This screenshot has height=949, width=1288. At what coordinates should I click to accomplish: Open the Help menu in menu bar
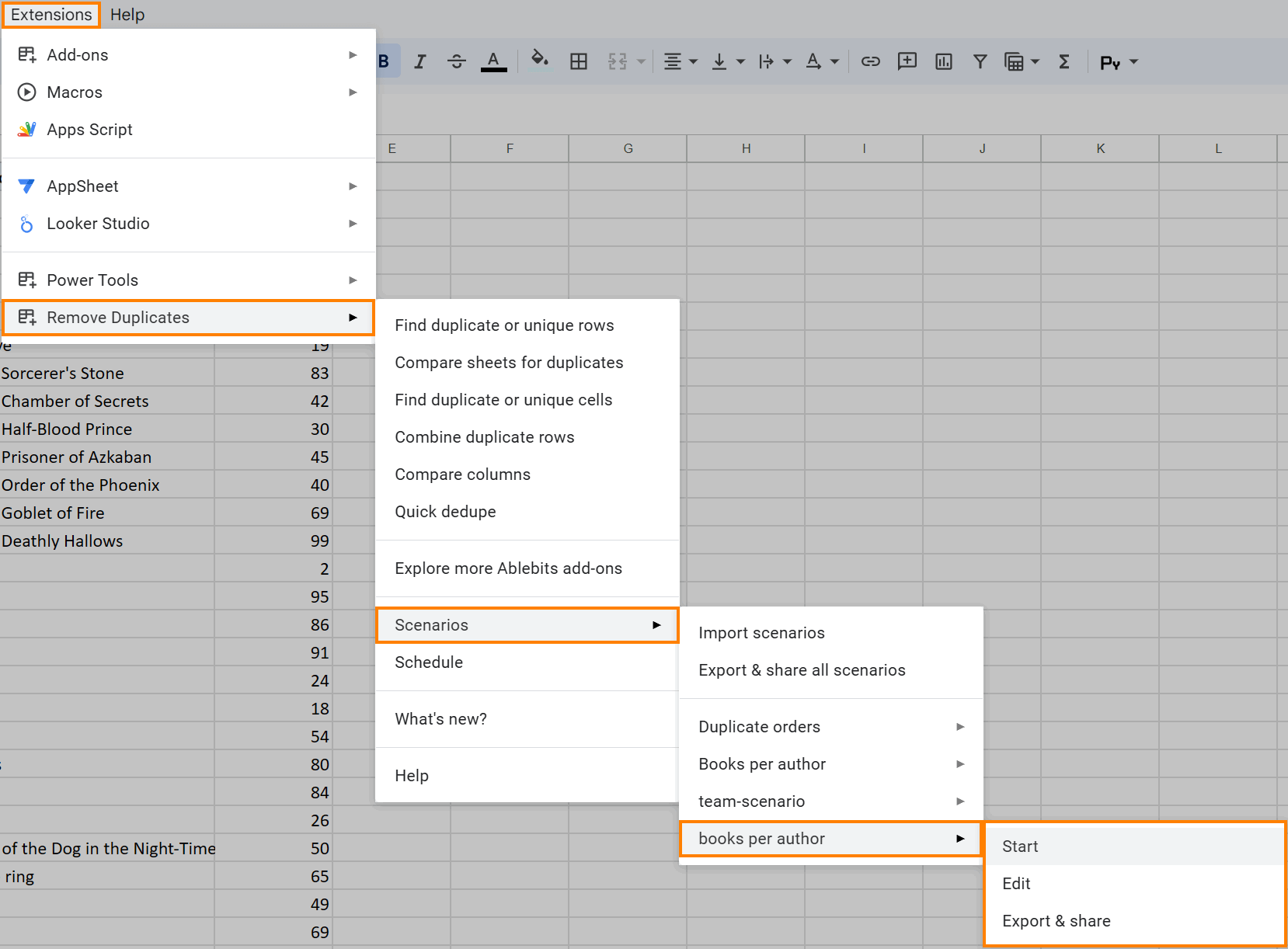coord(127,15)
